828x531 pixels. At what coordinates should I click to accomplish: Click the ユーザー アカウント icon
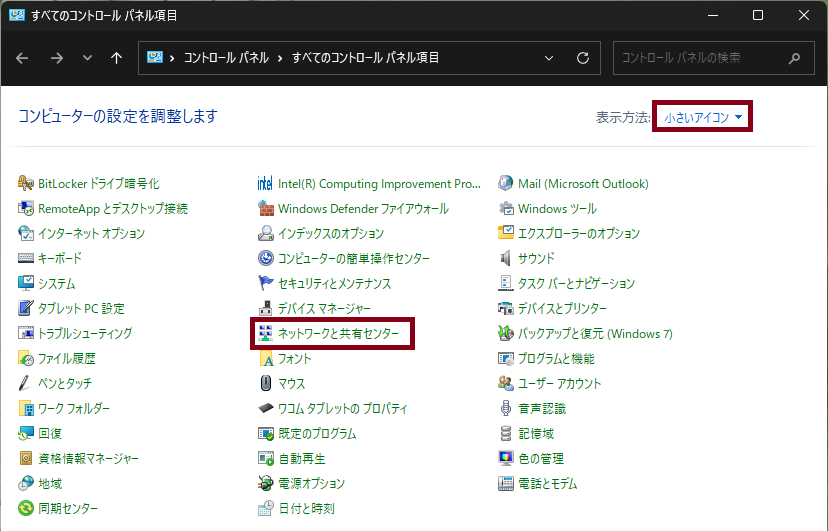coord(506,384)
